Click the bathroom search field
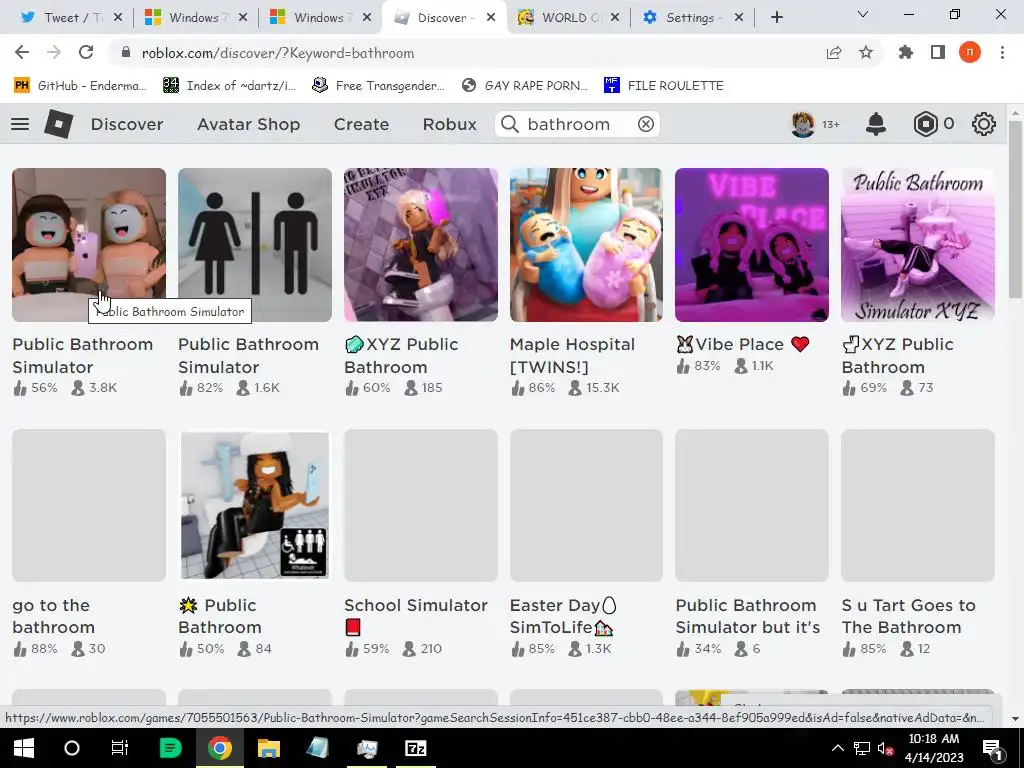The width and height of the screenshot is (1024, 768). tap(577, 124)
